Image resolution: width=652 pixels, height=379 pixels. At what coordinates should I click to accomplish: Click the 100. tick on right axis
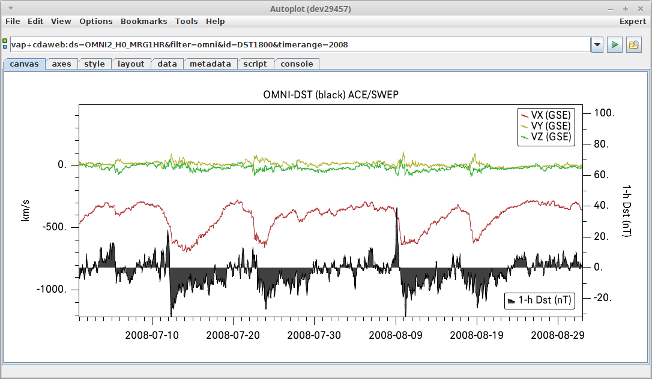[x=604, y=113]
